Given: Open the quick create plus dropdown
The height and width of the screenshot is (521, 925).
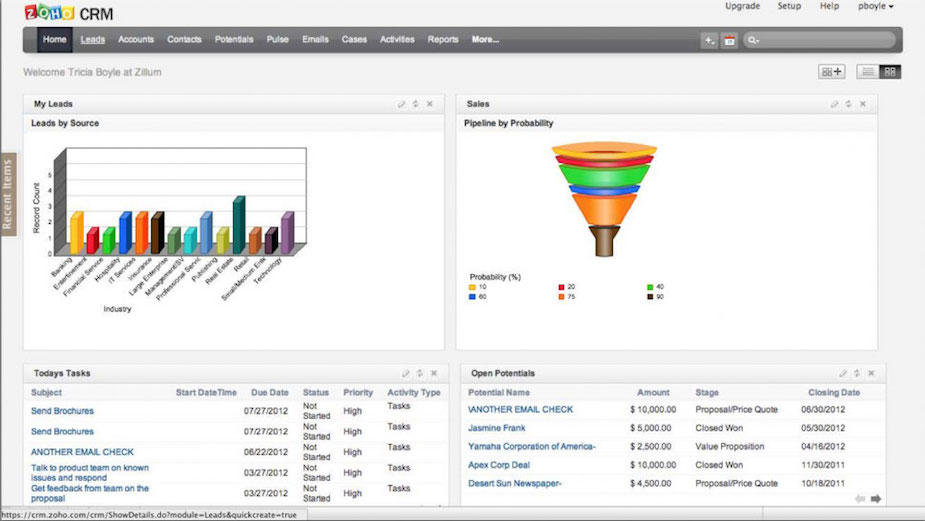Looking at the screenshot, I should coord(708,40).
